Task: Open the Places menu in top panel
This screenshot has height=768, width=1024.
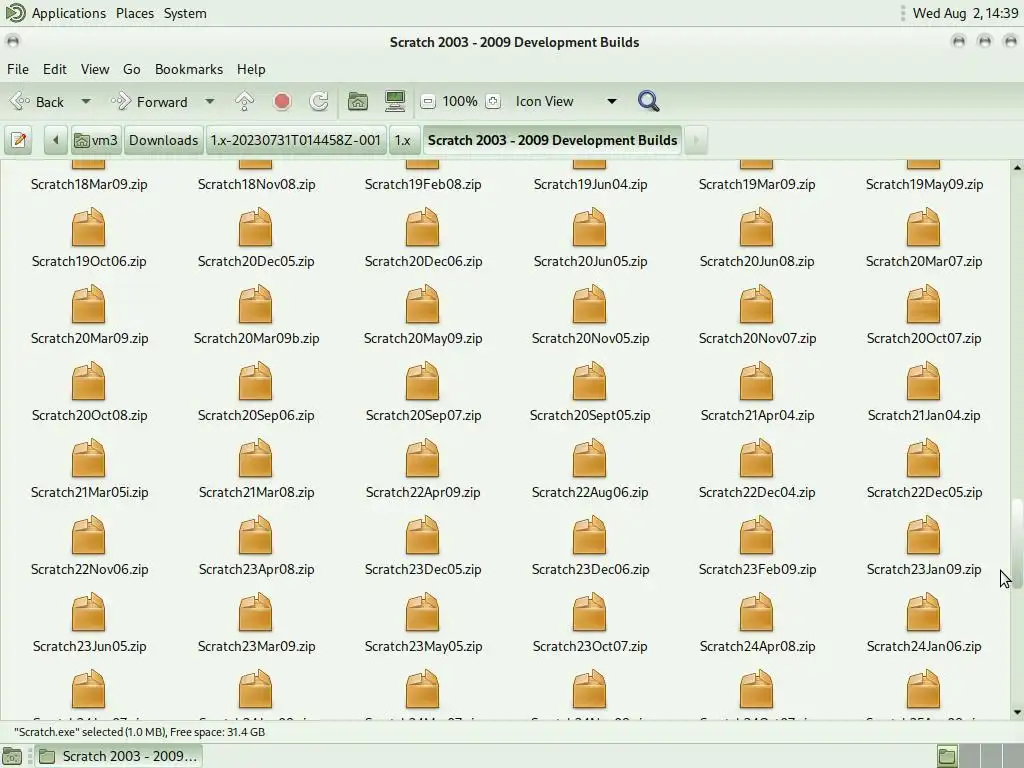Action: pos(135,13)
